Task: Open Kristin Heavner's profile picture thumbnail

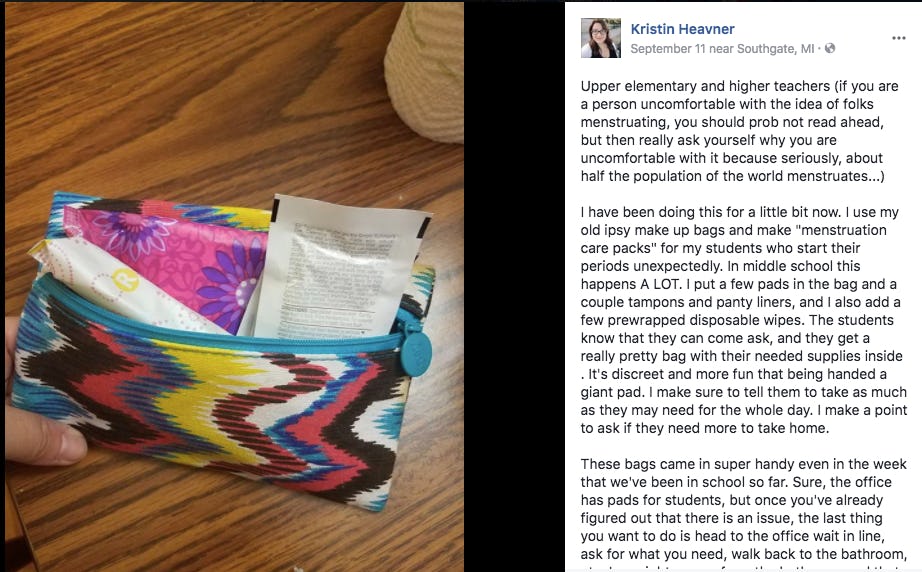Action: (x=600, y=38)
